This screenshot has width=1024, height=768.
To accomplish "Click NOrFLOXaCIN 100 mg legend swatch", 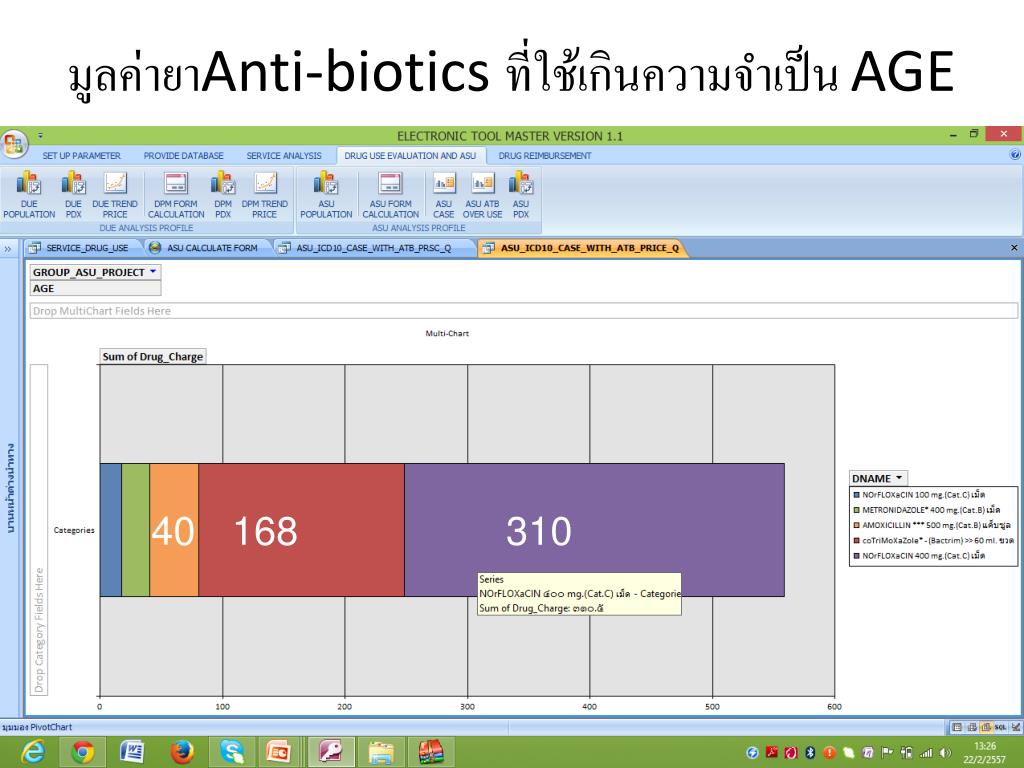I will (856, 495).
